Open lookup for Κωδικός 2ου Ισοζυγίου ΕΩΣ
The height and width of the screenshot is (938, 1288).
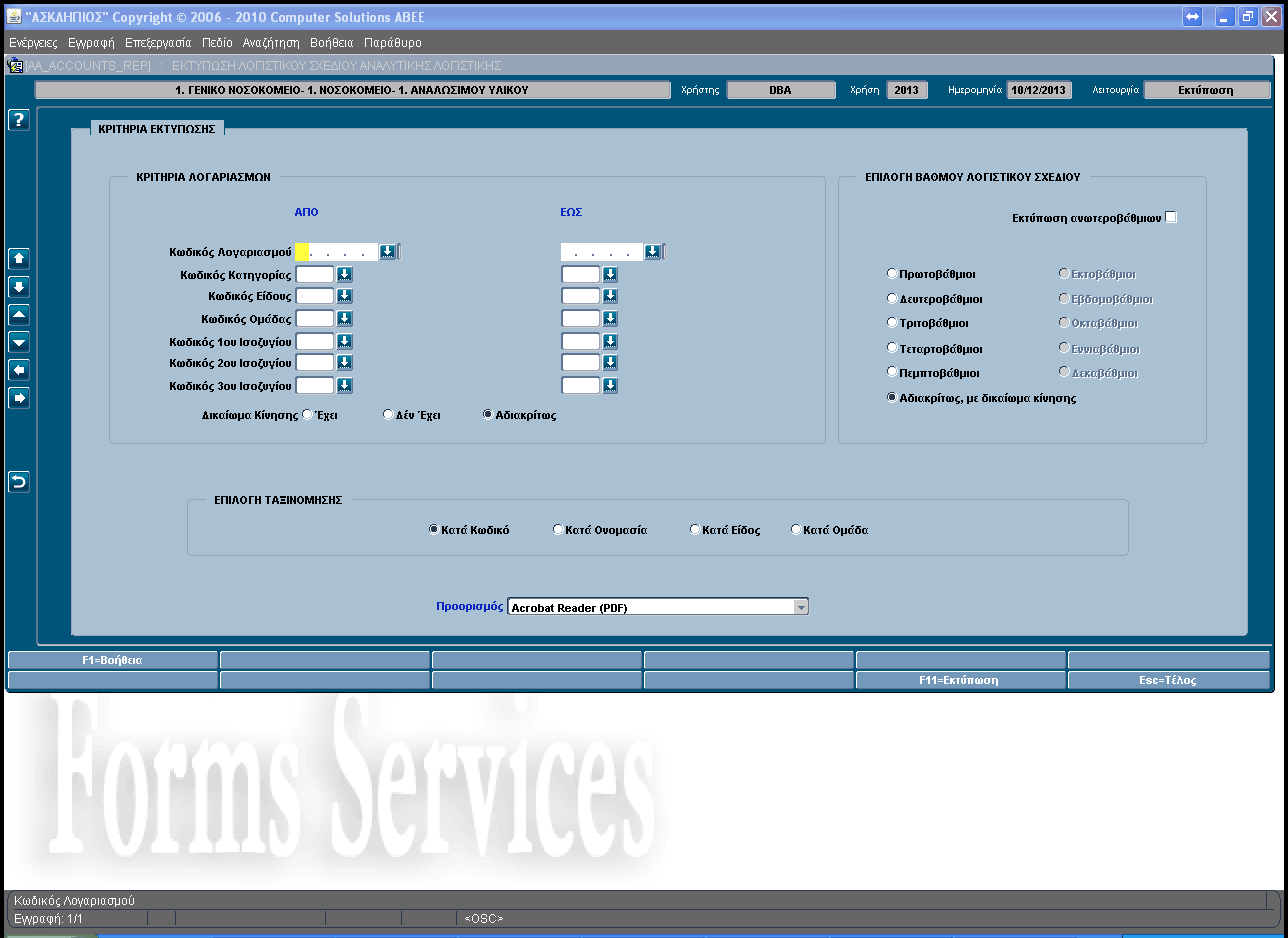610,363
